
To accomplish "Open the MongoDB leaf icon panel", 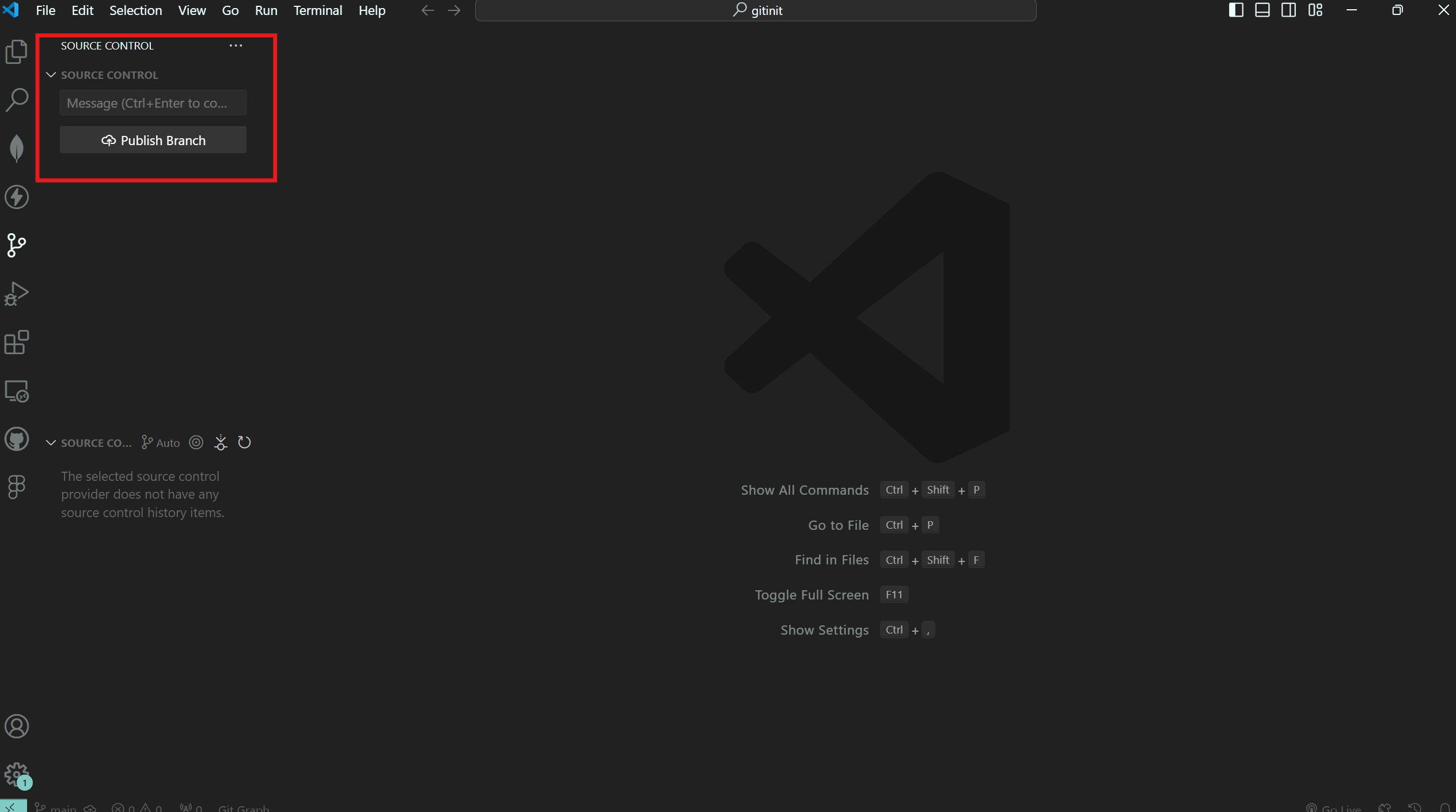I will coord(16,148).
